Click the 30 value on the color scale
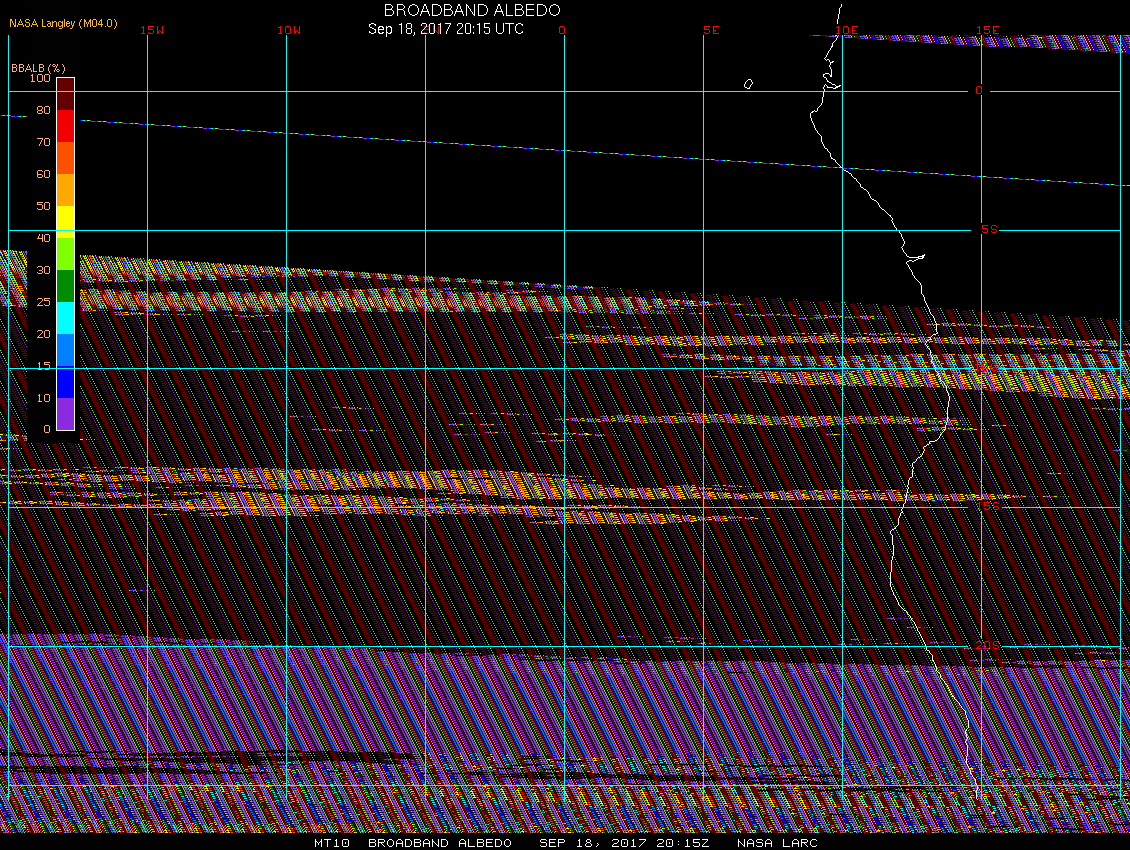The image size is (1130, 850). [x=43, y=270]
